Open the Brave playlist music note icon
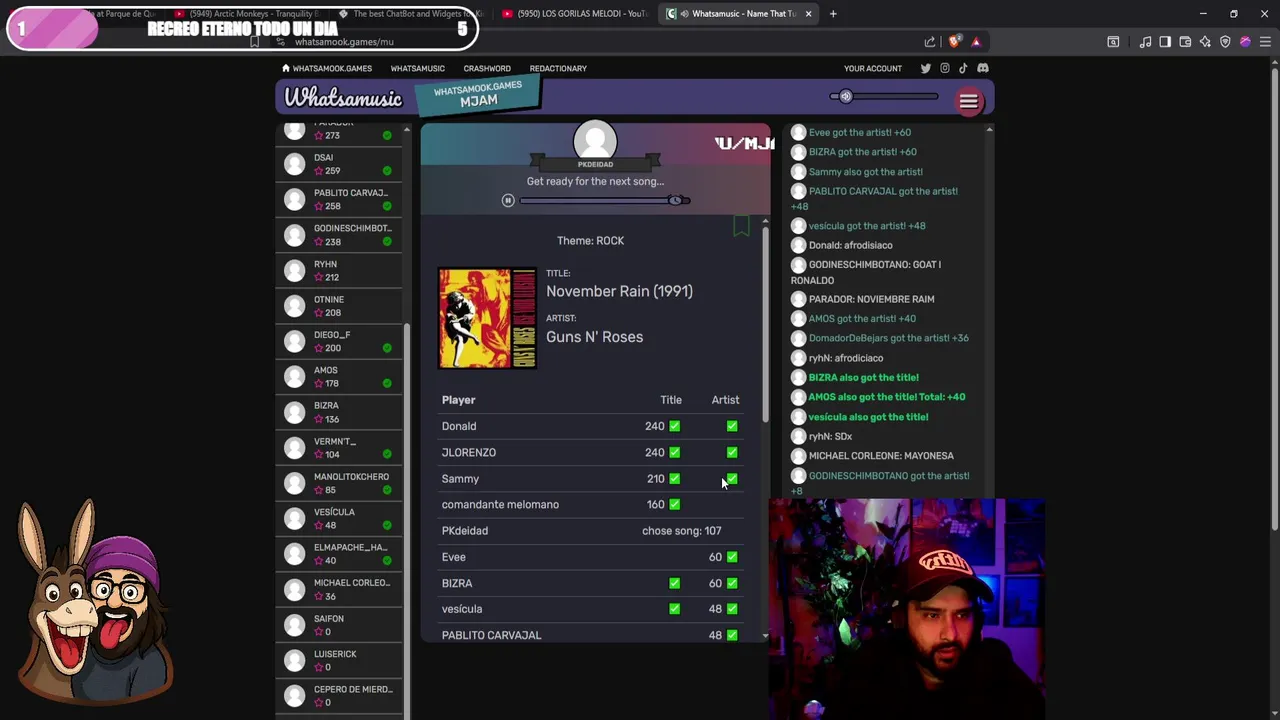Image resolution: width=1280 pixels, height=720 pixels. 1145,42
